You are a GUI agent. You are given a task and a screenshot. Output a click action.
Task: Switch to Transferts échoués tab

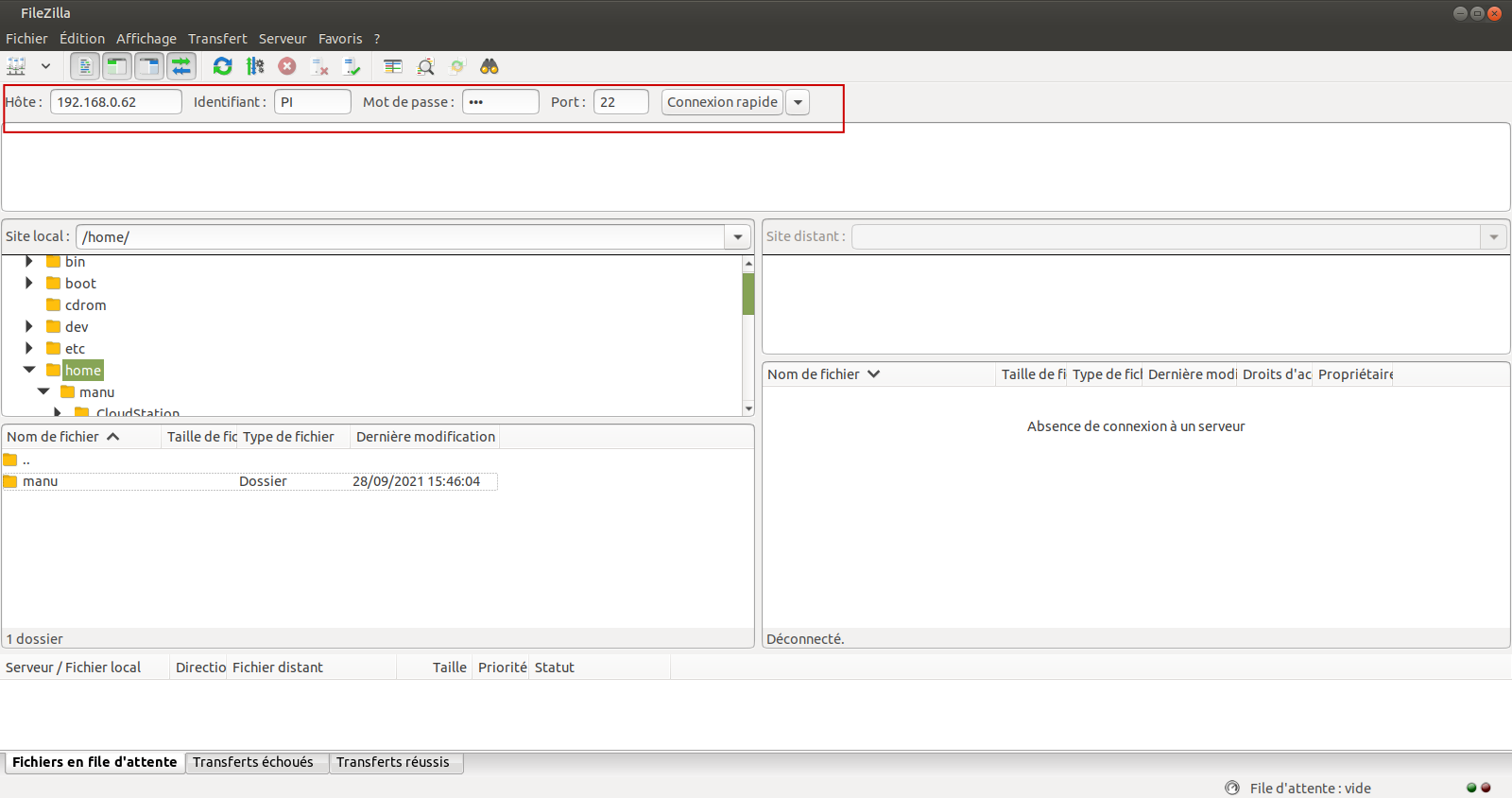point(257,762)
